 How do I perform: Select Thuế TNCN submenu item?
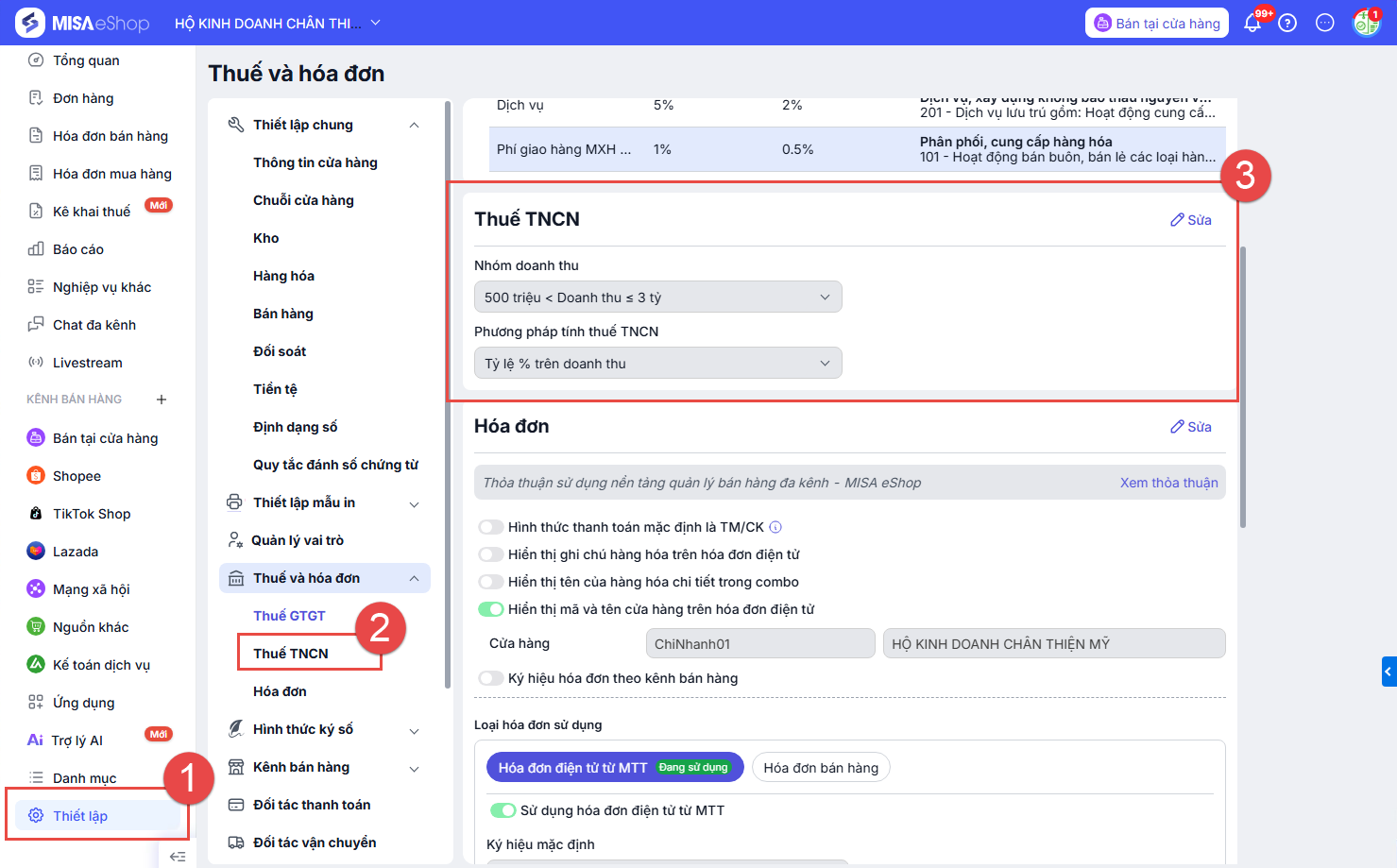point(291,654)
